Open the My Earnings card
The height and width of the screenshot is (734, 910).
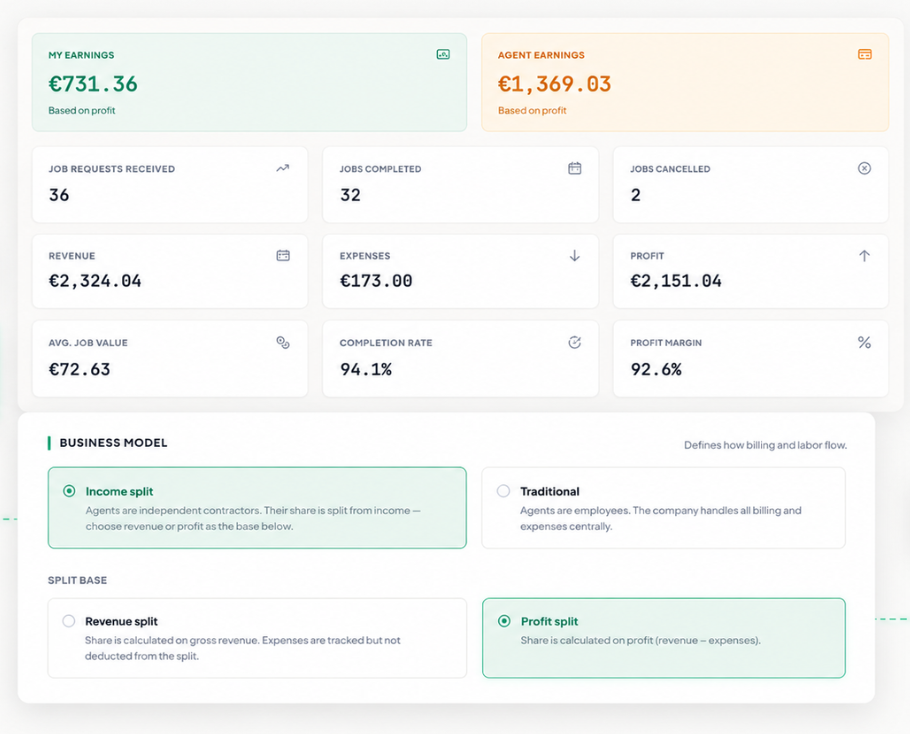[250, 82]
